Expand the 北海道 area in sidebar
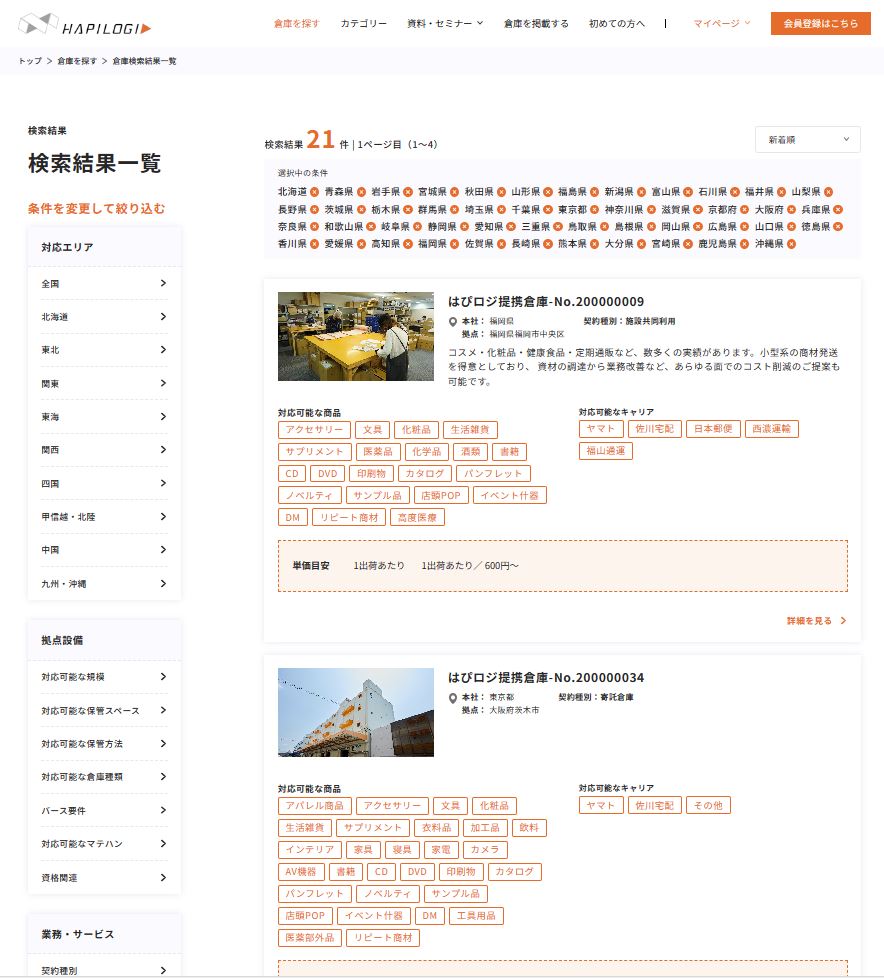The image size is (884, 978). [104, 317]
